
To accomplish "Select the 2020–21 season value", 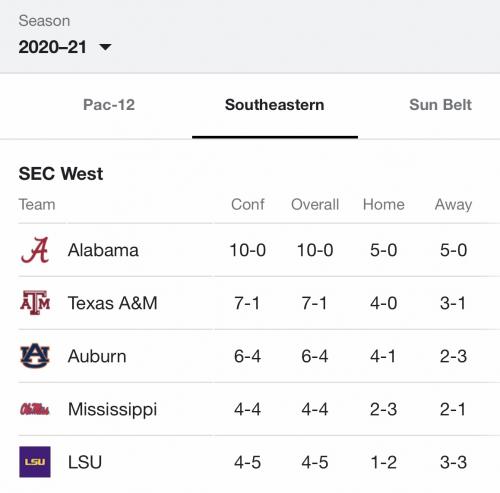I will coord(53,47).
